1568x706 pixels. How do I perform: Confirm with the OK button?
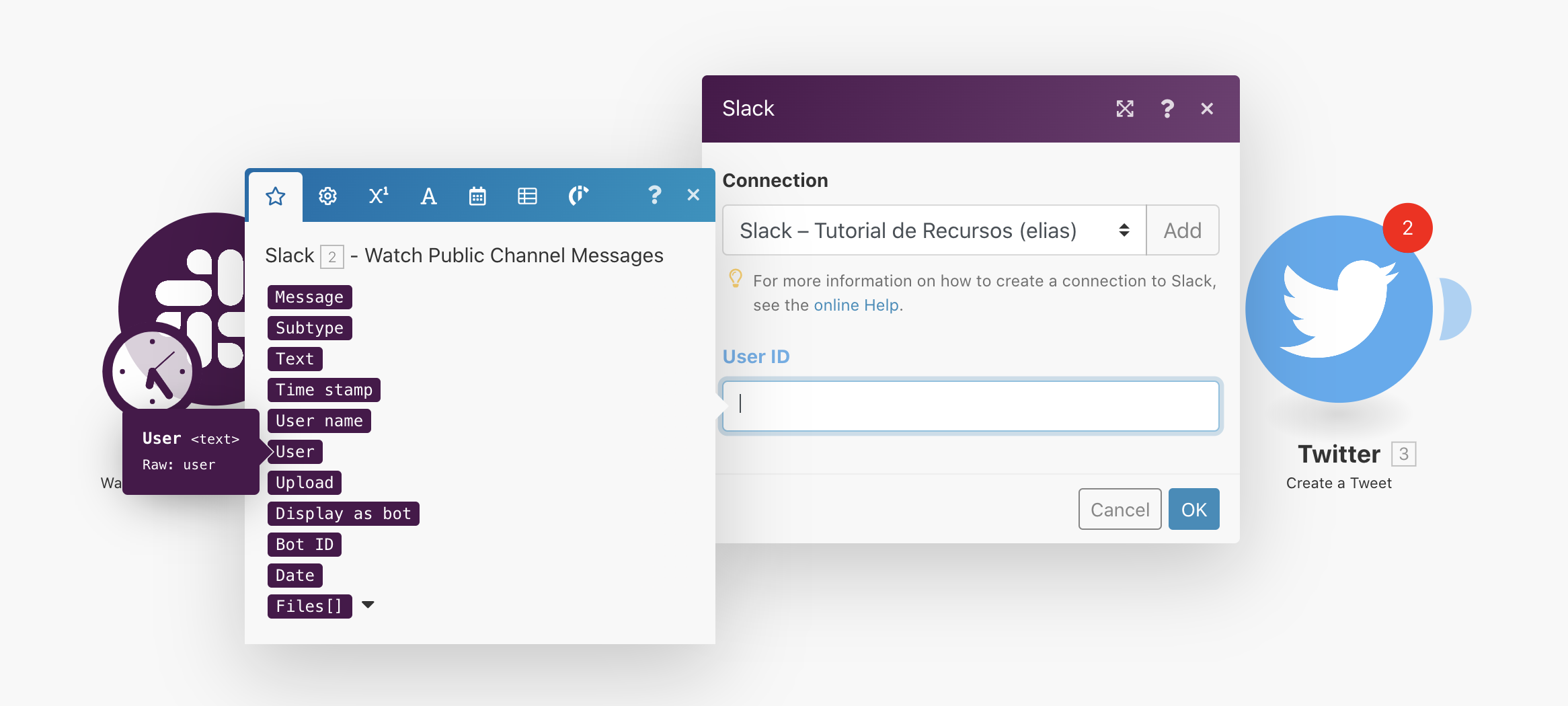1193,510
